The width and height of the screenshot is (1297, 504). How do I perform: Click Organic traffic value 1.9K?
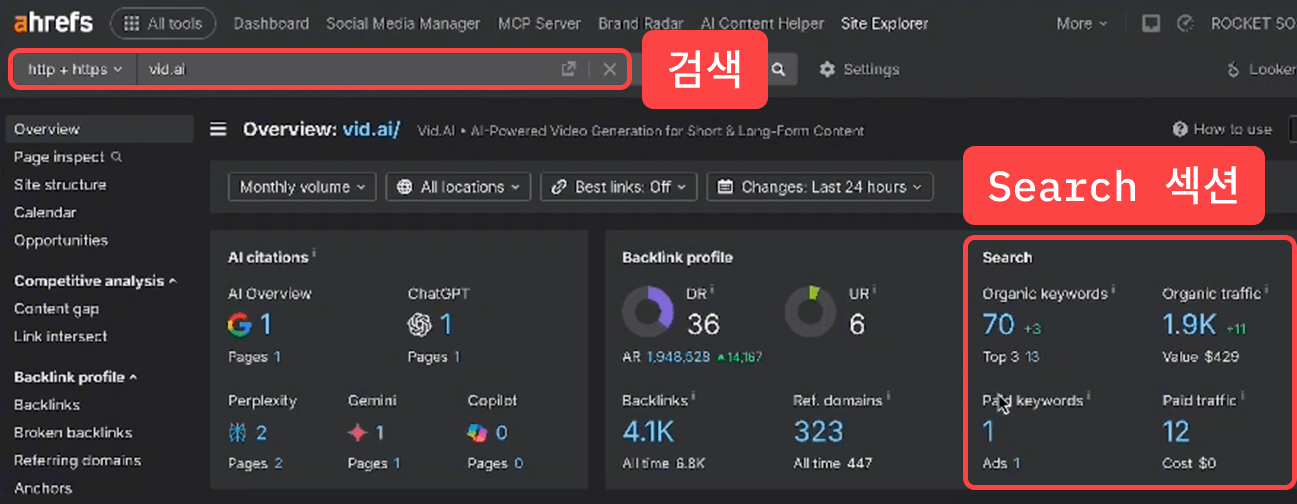click(x=1189, y=324)
